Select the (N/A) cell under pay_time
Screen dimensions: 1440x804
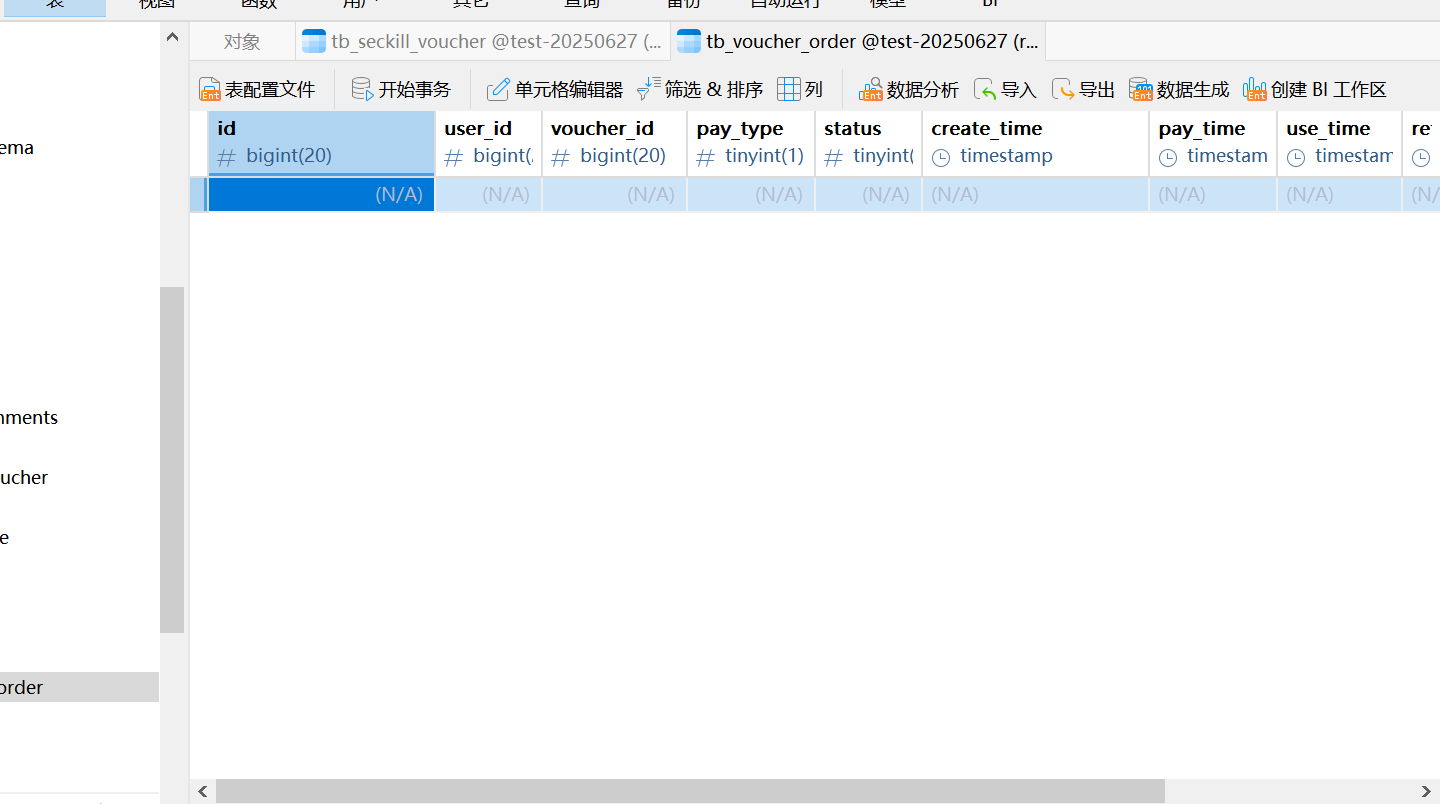pyautogui.click(x=1213, y=194)
